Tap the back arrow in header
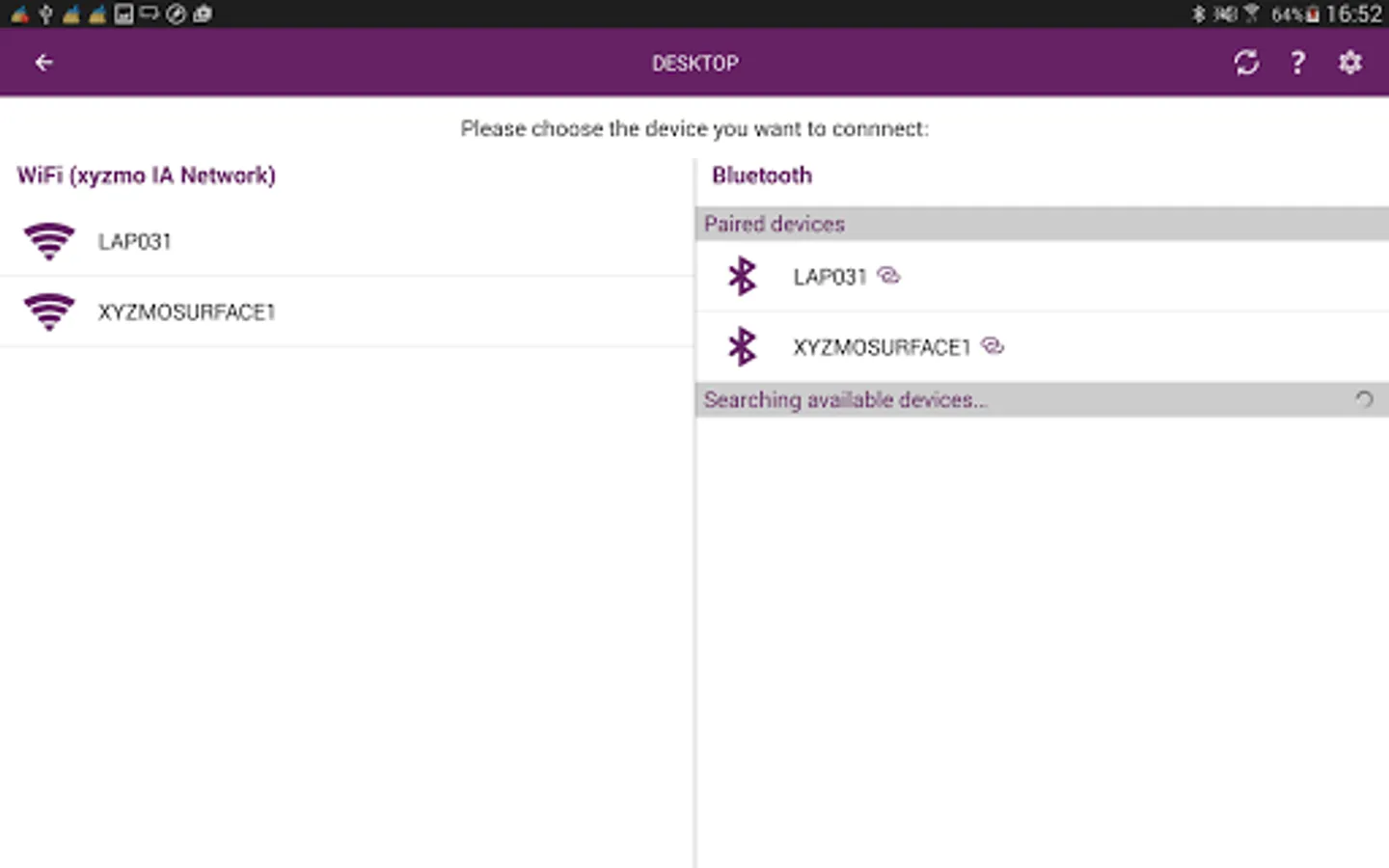Viewport: 1389px width, 868px height. [x=43, y=63]
